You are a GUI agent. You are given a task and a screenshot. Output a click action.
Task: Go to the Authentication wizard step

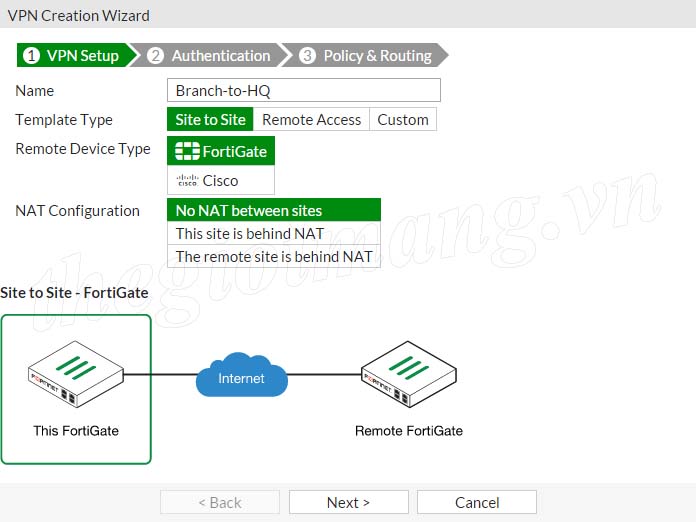[x=211, y=56]
